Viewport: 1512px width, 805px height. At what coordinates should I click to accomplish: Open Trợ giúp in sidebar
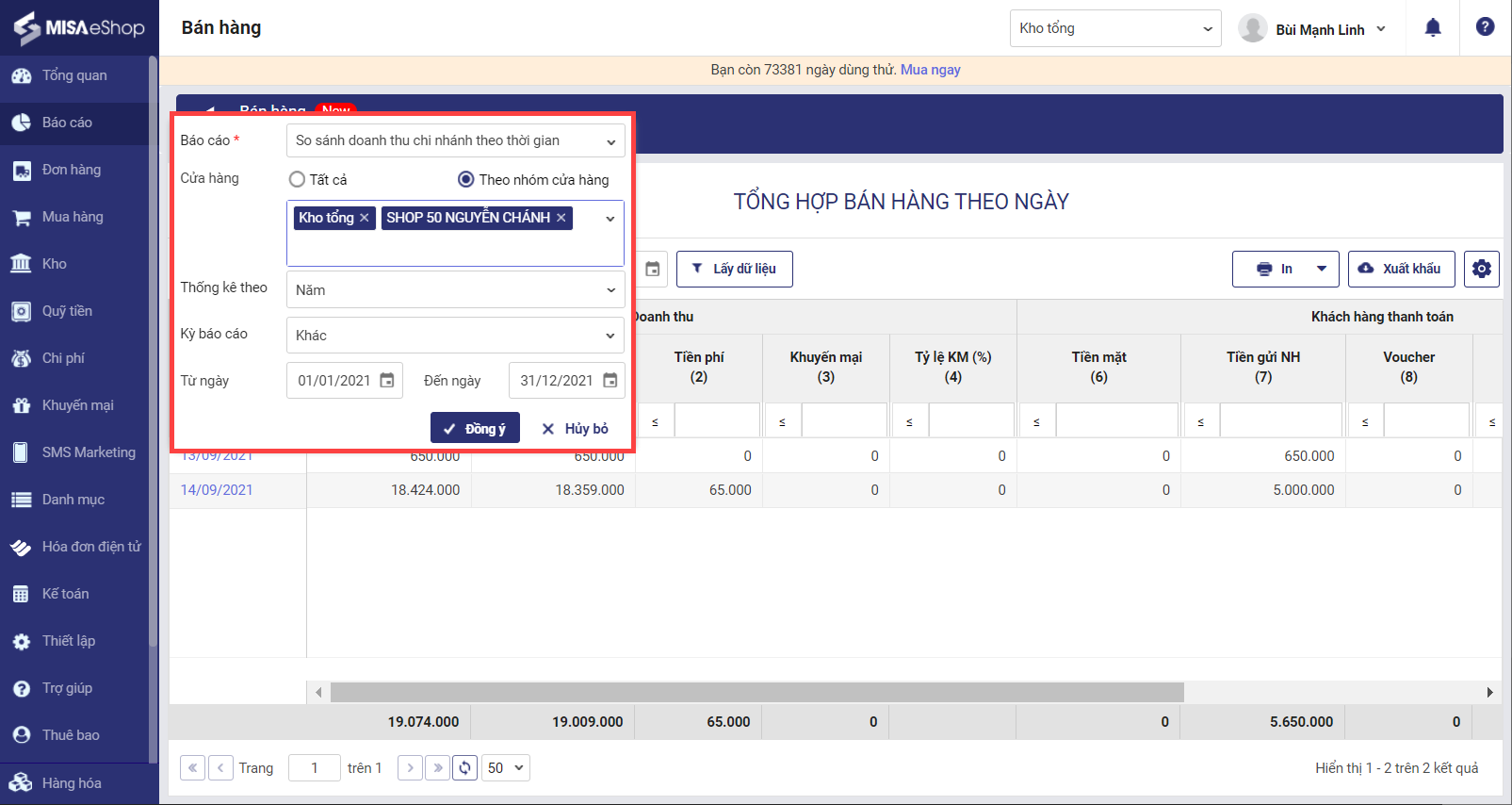pos(74,688)
